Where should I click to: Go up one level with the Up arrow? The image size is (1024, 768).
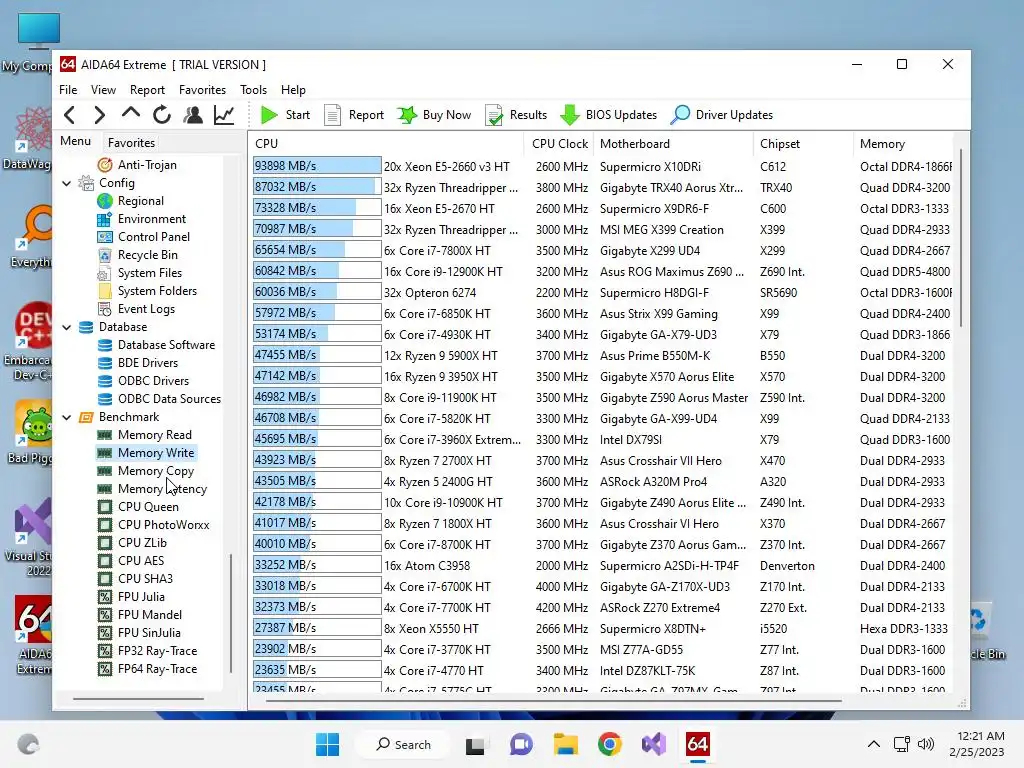click(x=131, y=114)
